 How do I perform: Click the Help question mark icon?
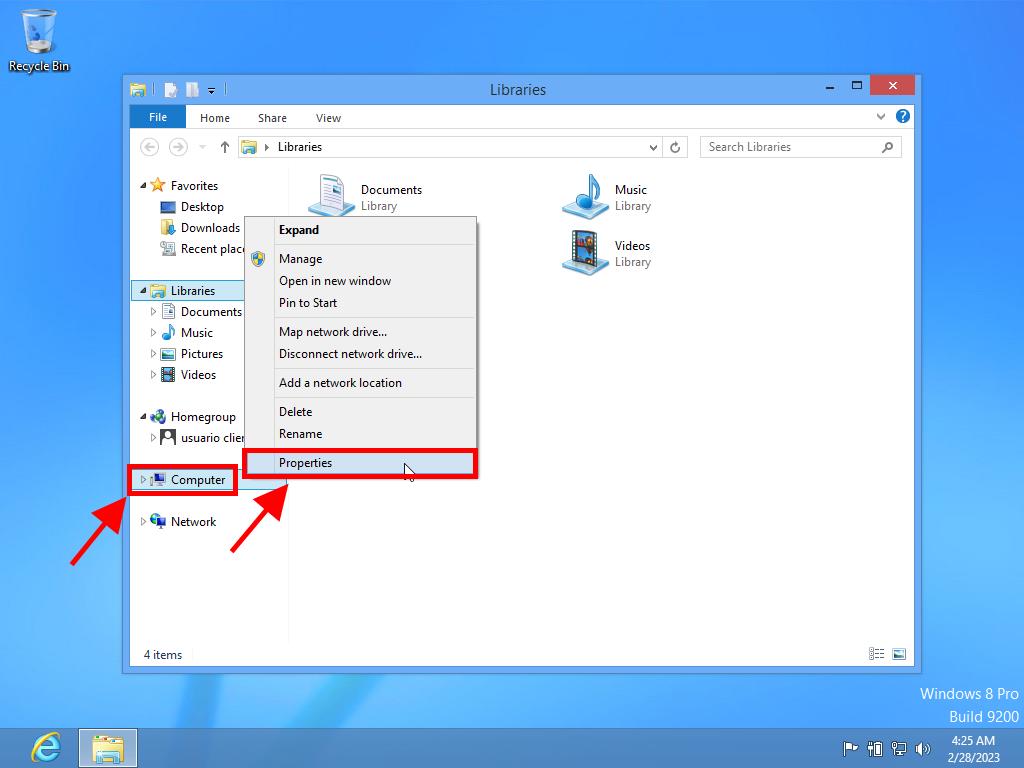pos(903,117)
